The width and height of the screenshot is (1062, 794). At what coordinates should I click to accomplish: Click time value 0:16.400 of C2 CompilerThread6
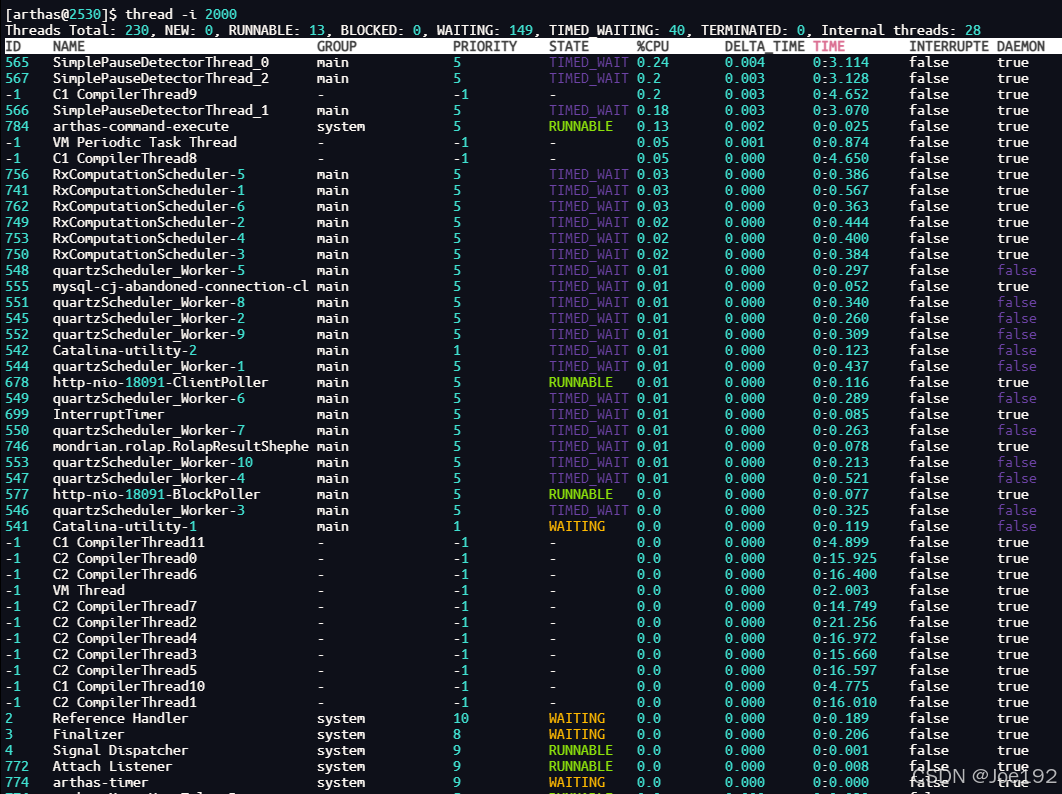point(845,574)
